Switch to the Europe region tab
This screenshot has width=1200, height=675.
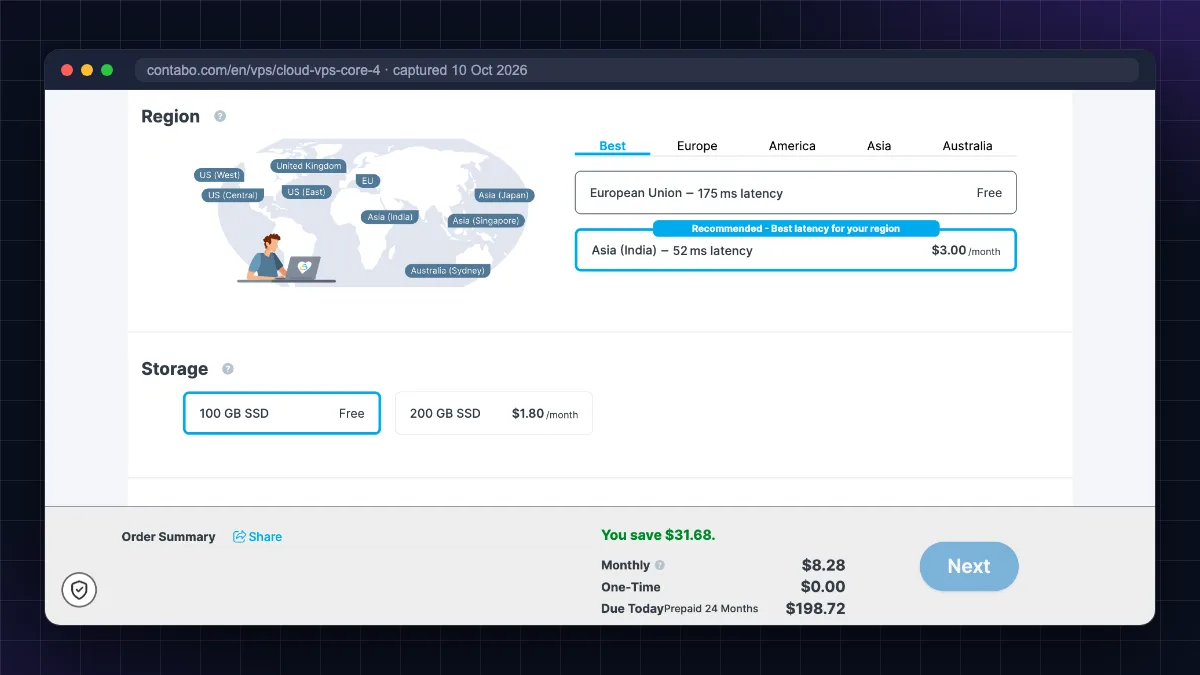point(697,146)
